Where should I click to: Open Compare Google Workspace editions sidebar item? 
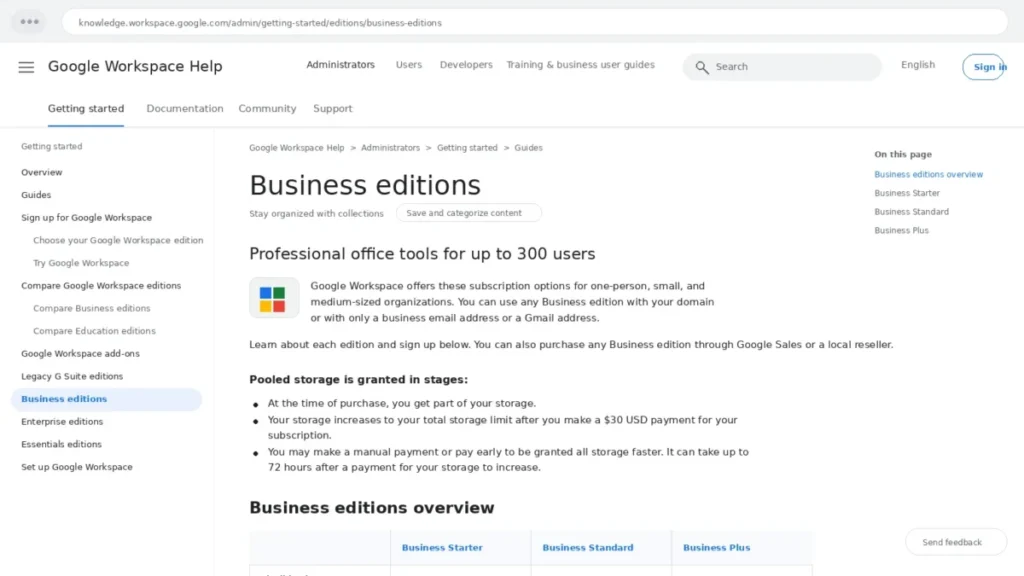pyautogui.click(x=101, y=285)
